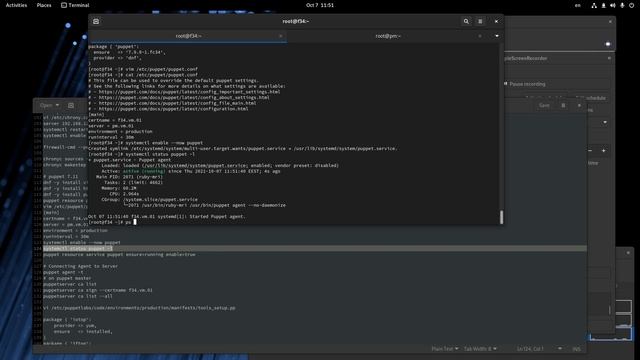Open the terminal tab list dropdown arrow
This screenshot has height=360, width=640.
point(497,36)
